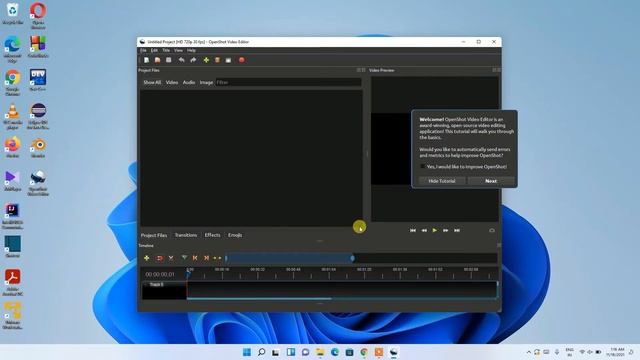The height and width of the screenshot is (360, 640).
Task: Fast forward the video preview
Action: tap(446, 231)
